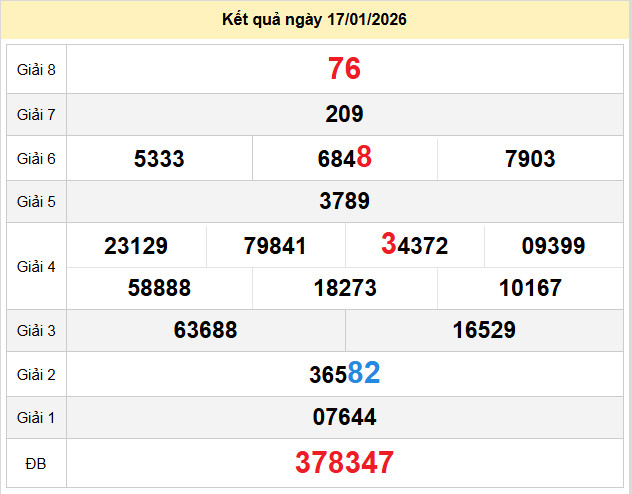632x494 pixels.
Task: Select the Giải 6 number 5333
Action: 159,158
